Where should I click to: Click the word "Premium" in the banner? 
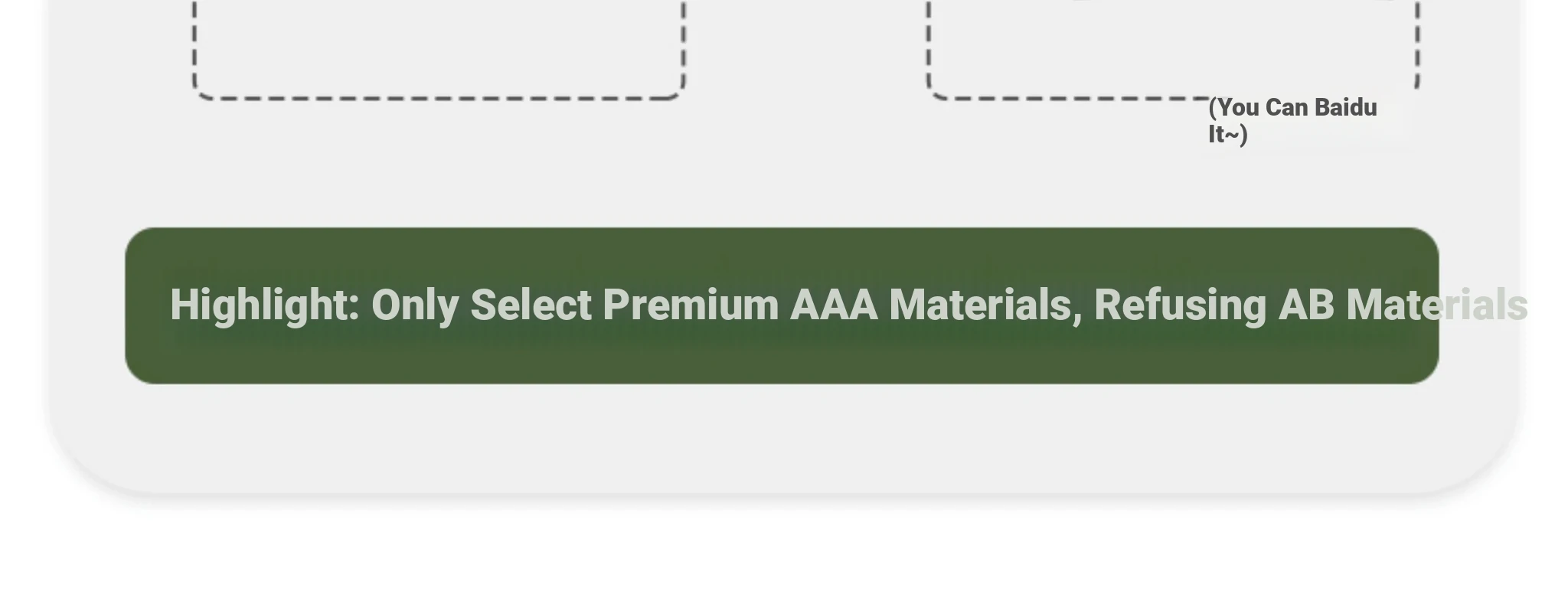tap(691, 305)
